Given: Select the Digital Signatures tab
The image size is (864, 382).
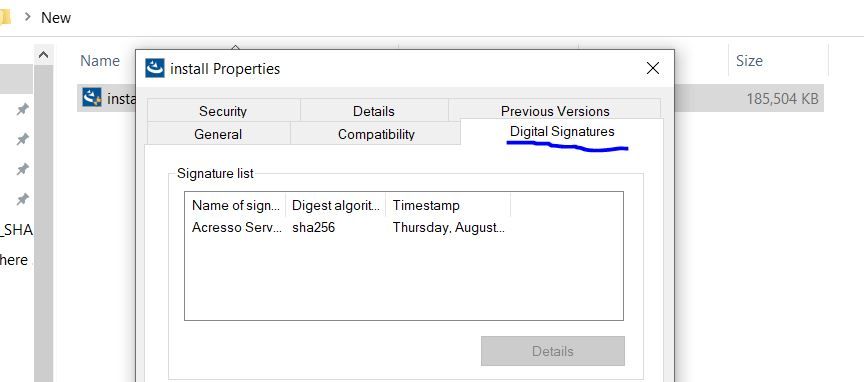Looking at the screenshot, I should click(562, 132).
